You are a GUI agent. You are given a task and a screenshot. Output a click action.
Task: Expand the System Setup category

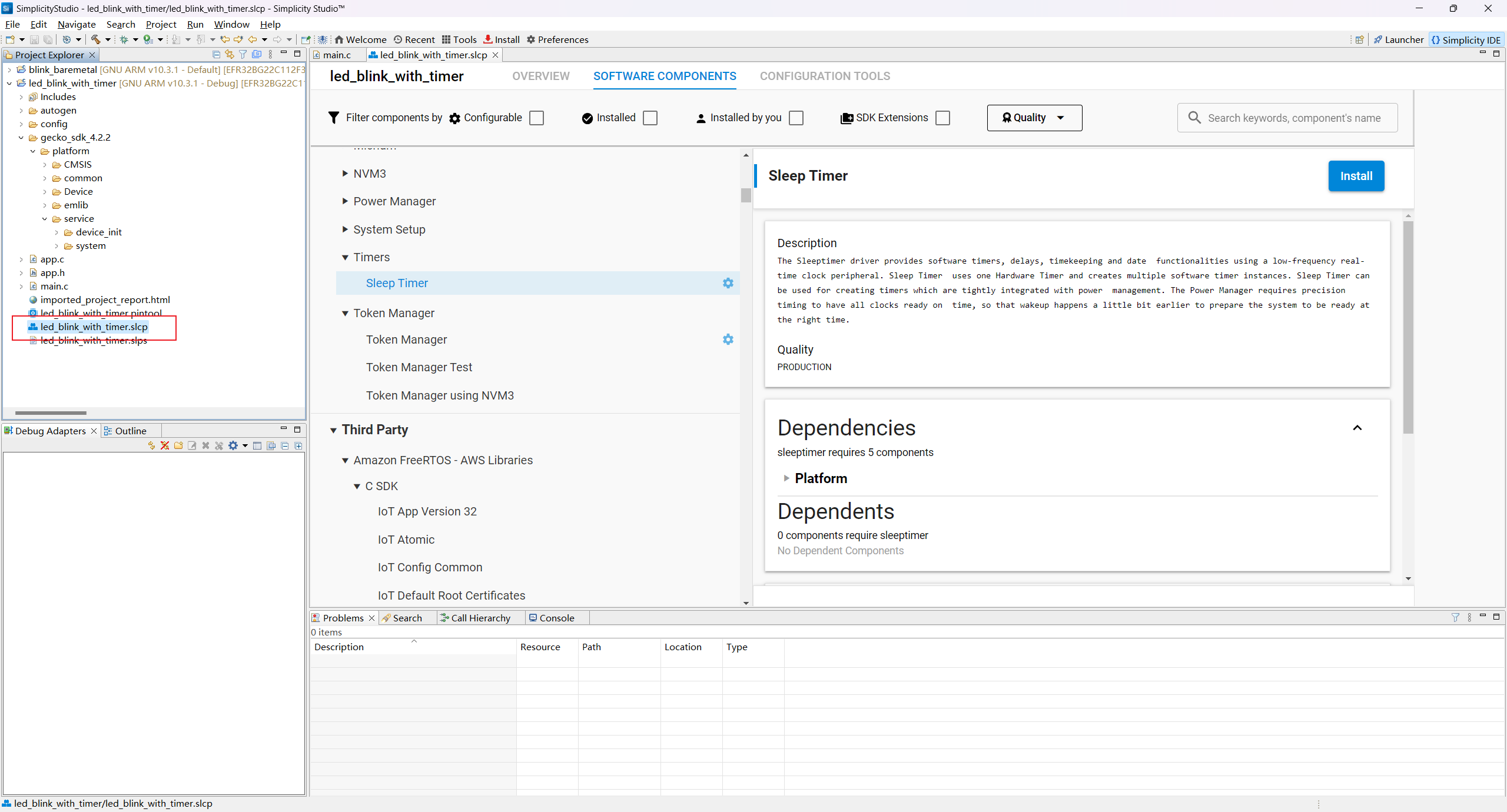coord(345,229)
